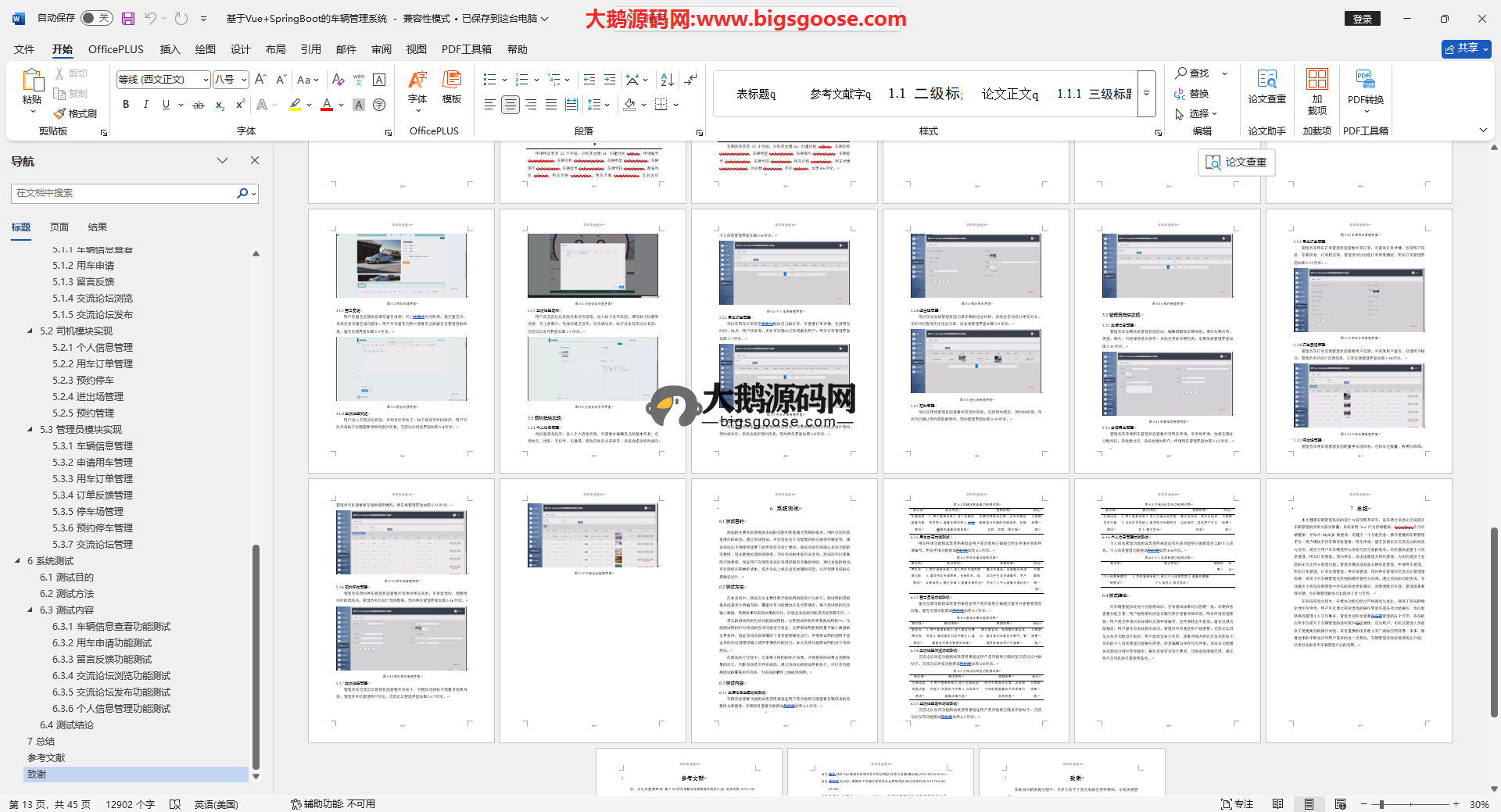
Task: Toggle italic formatting
Action: click(145, 105)
